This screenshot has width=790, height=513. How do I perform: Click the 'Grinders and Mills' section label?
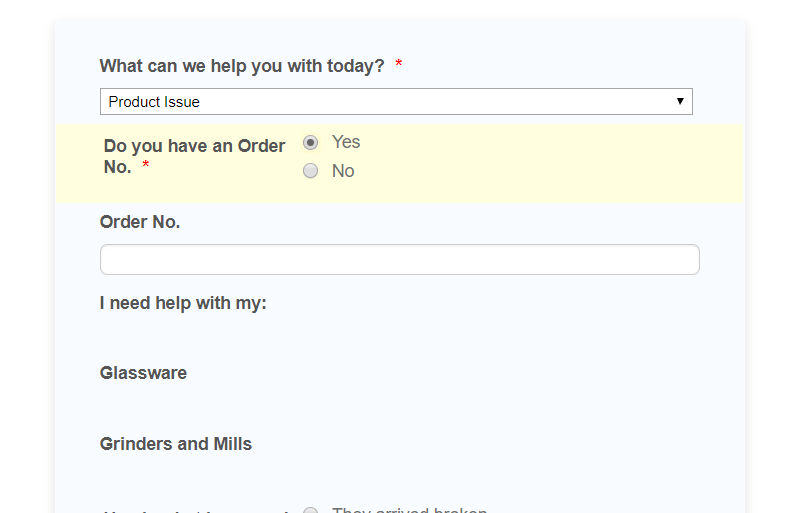tap(176, 444)
